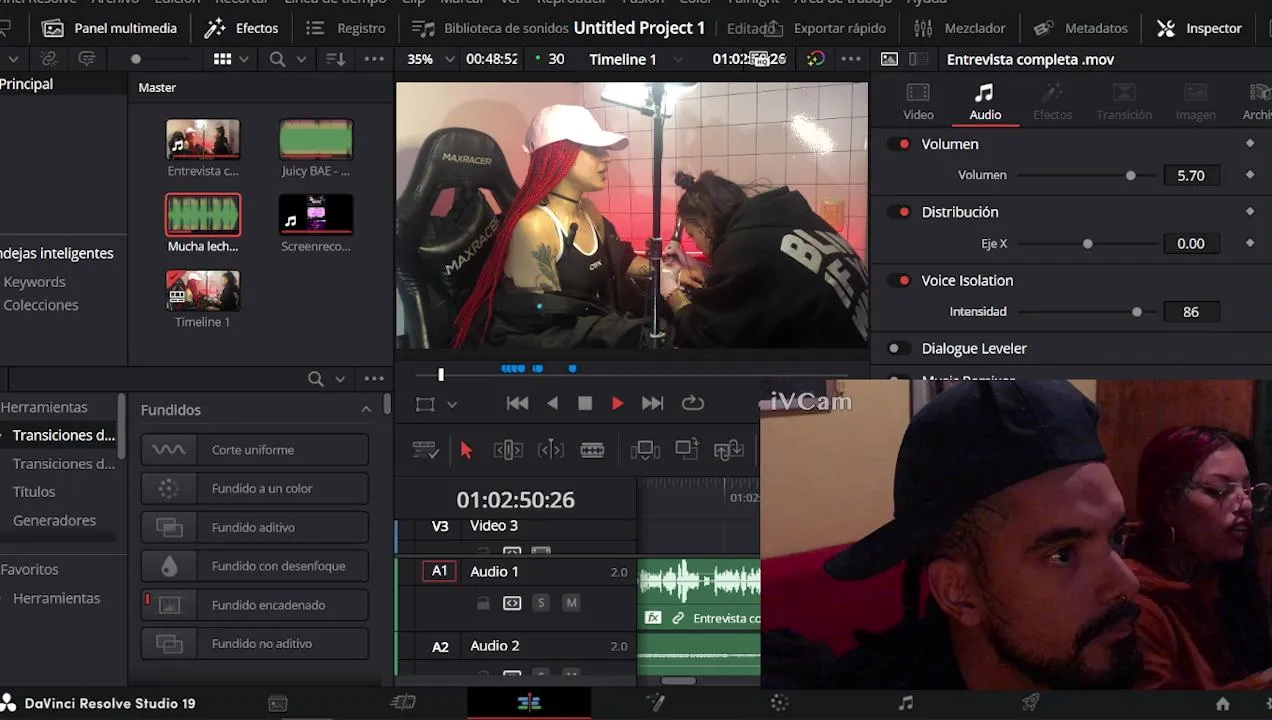Image resolution: width=1272 pixels, height=720 pixels.
Task: Click the Insert Clip icon
Action: (645, 450)
